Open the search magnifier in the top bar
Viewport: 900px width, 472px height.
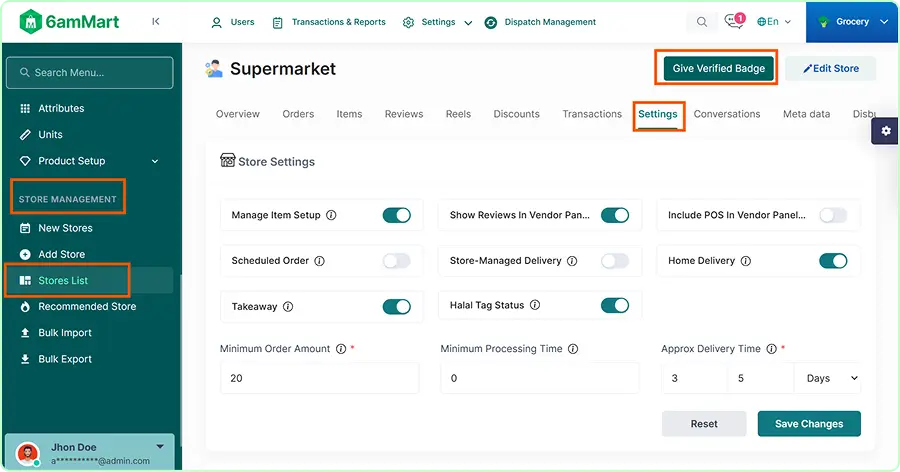[701, 22]
